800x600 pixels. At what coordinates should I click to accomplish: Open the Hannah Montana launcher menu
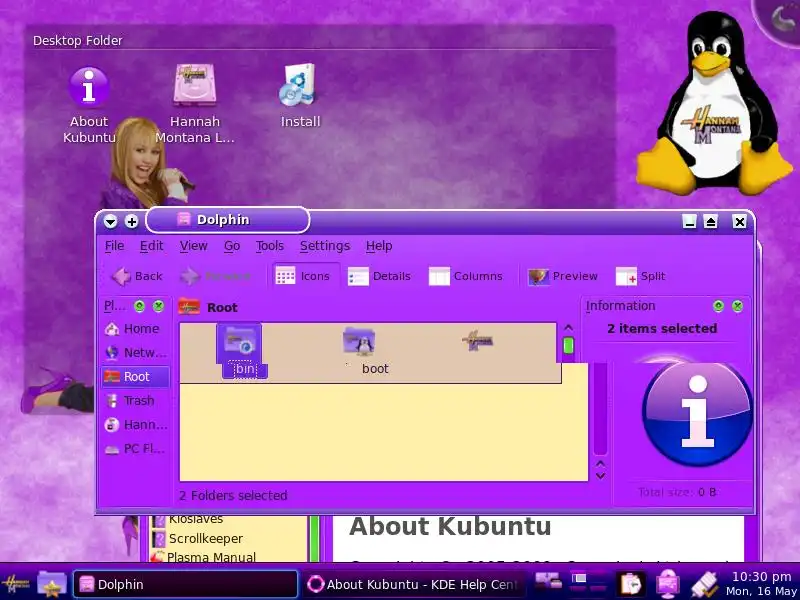[15, 584]
